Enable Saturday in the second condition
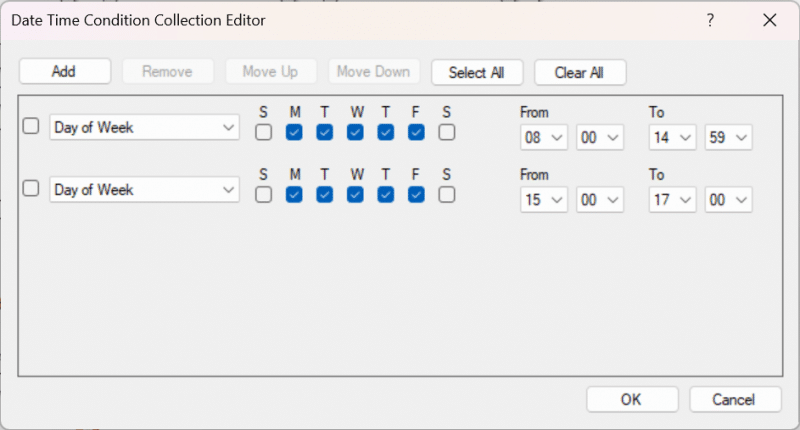This screenshot has width=800, height=430. point(447,195)
